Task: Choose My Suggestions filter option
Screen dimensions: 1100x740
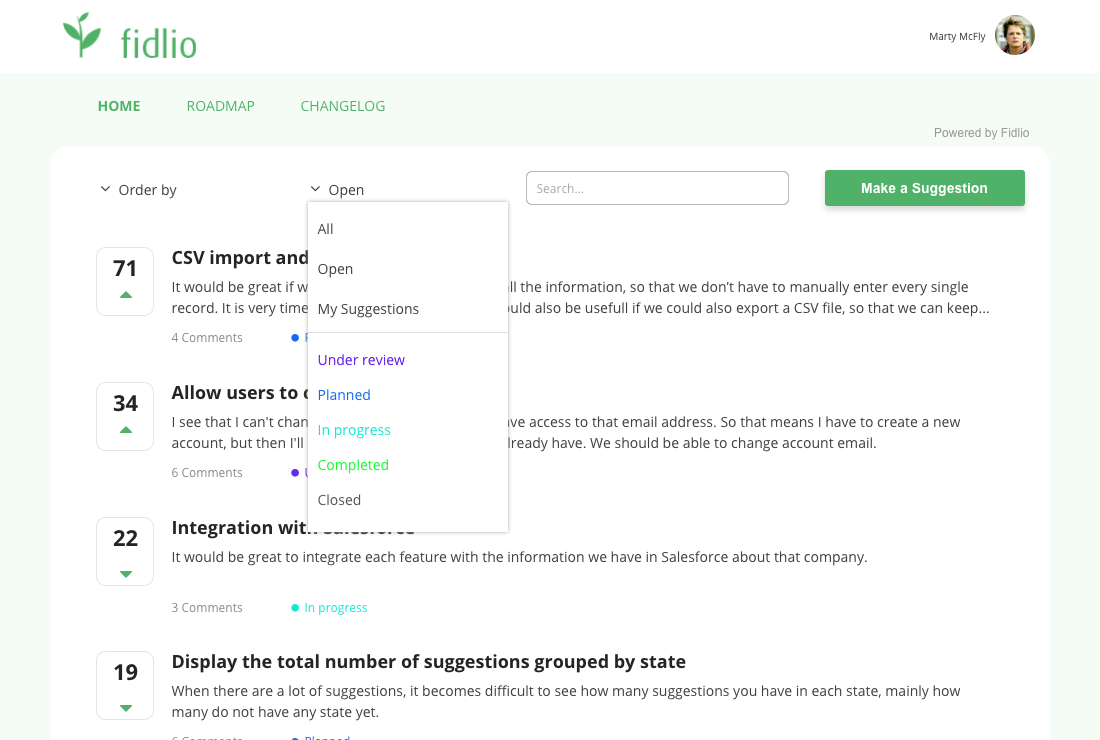Action: [x=368, y=309]
